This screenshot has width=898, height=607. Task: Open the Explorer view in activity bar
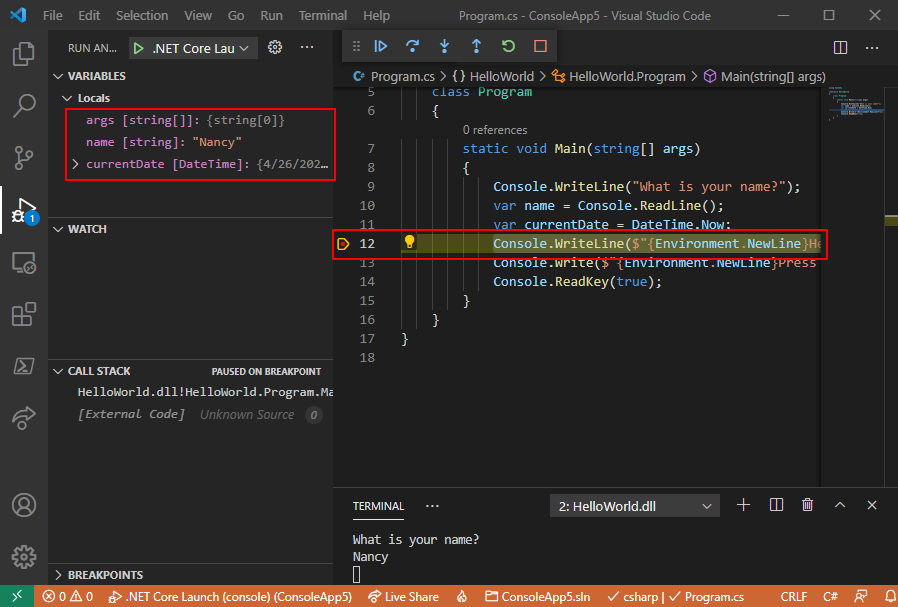(24, 54)
